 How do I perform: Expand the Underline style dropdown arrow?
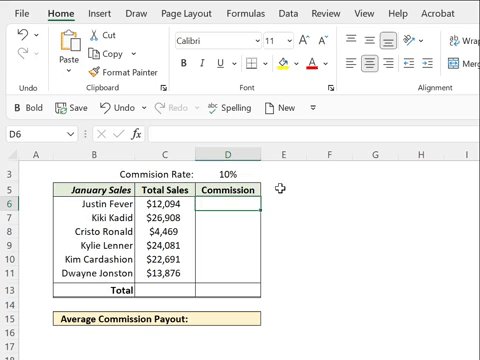(x=234, y=63)
